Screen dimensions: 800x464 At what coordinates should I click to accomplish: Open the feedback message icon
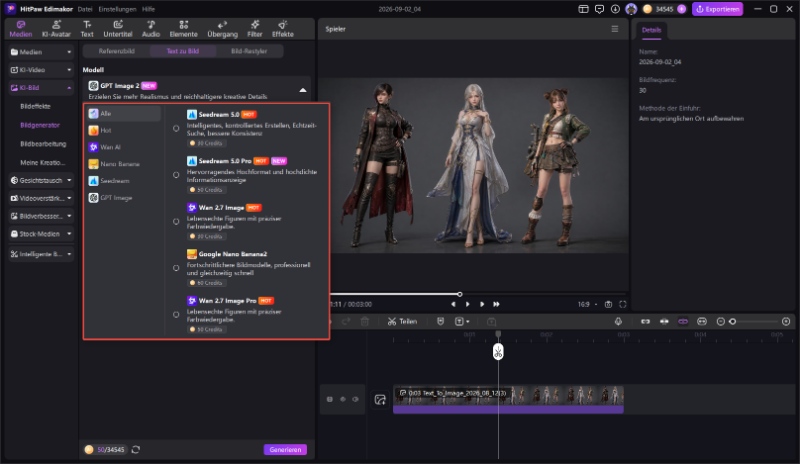pyautogui.click(x=599, y=9)
